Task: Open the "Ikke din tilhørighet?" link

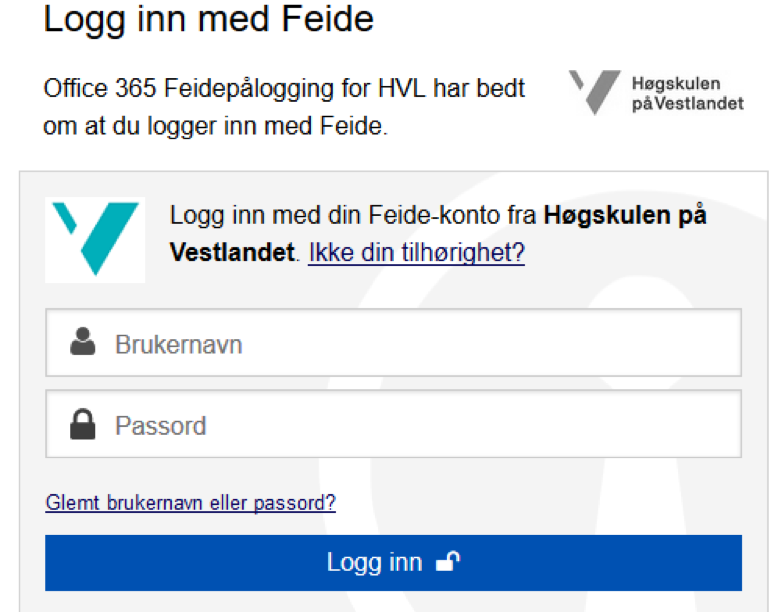Action: (x=416, y=252)
